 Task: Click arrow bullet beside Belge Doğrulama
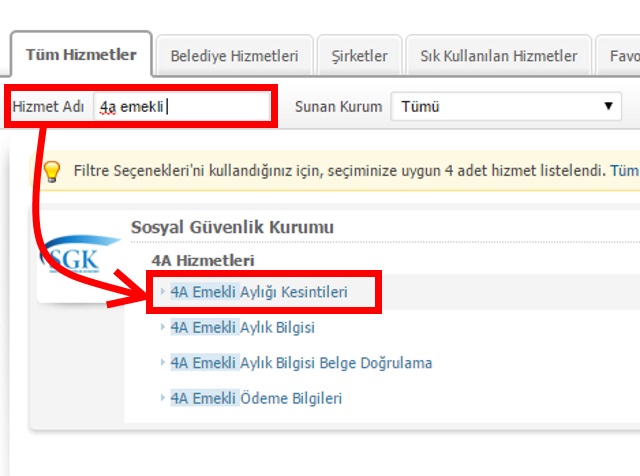pos(162,362)
